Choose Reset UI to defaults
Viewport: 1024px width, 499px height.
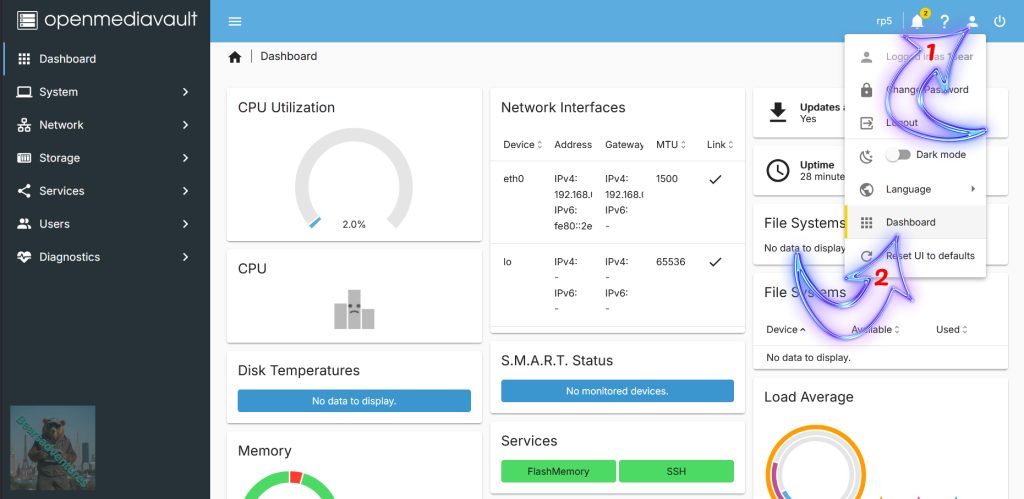[x=928, y=256]
